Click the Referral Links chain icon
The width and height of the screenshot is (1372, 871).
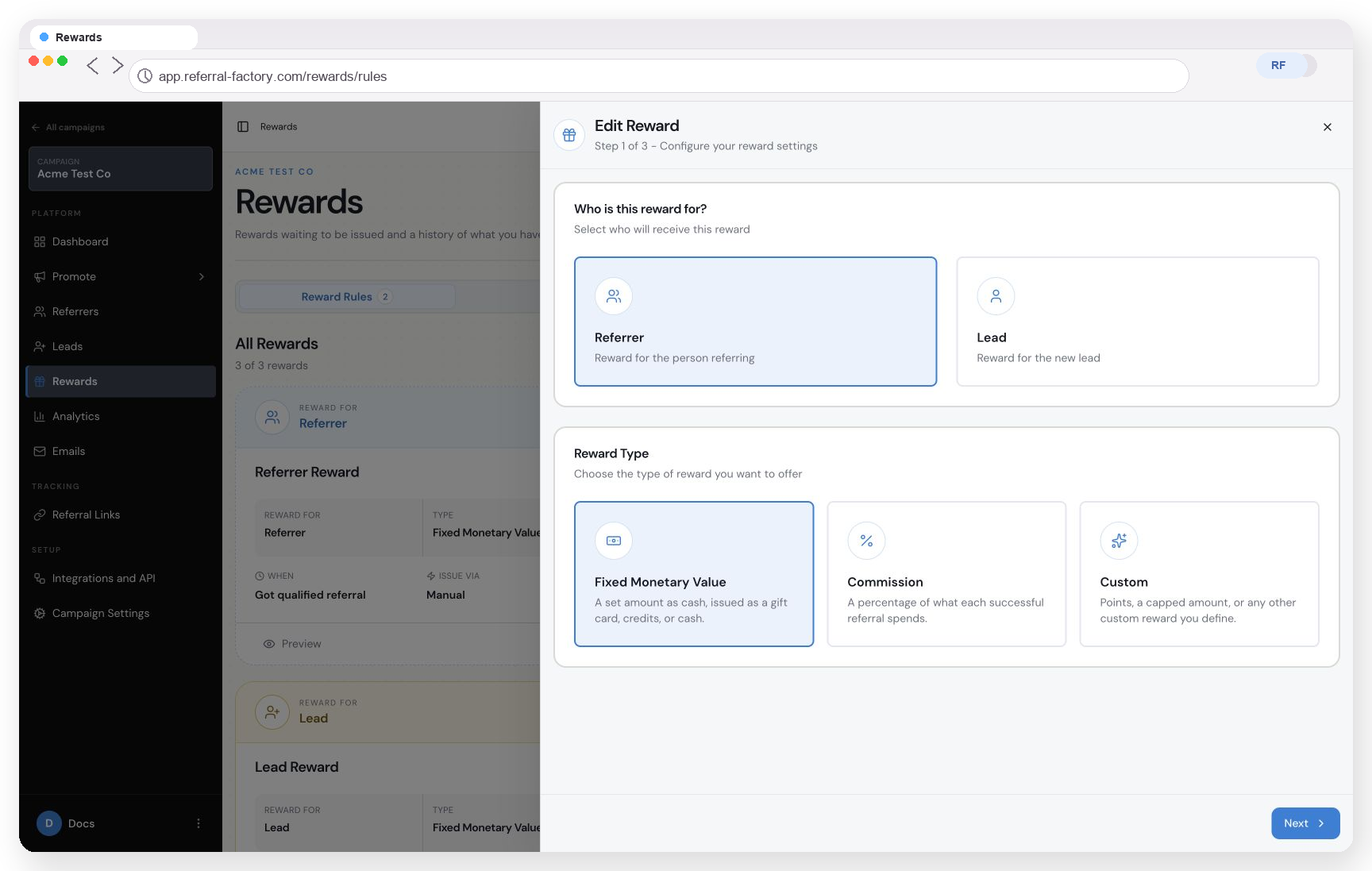[40, 515]
